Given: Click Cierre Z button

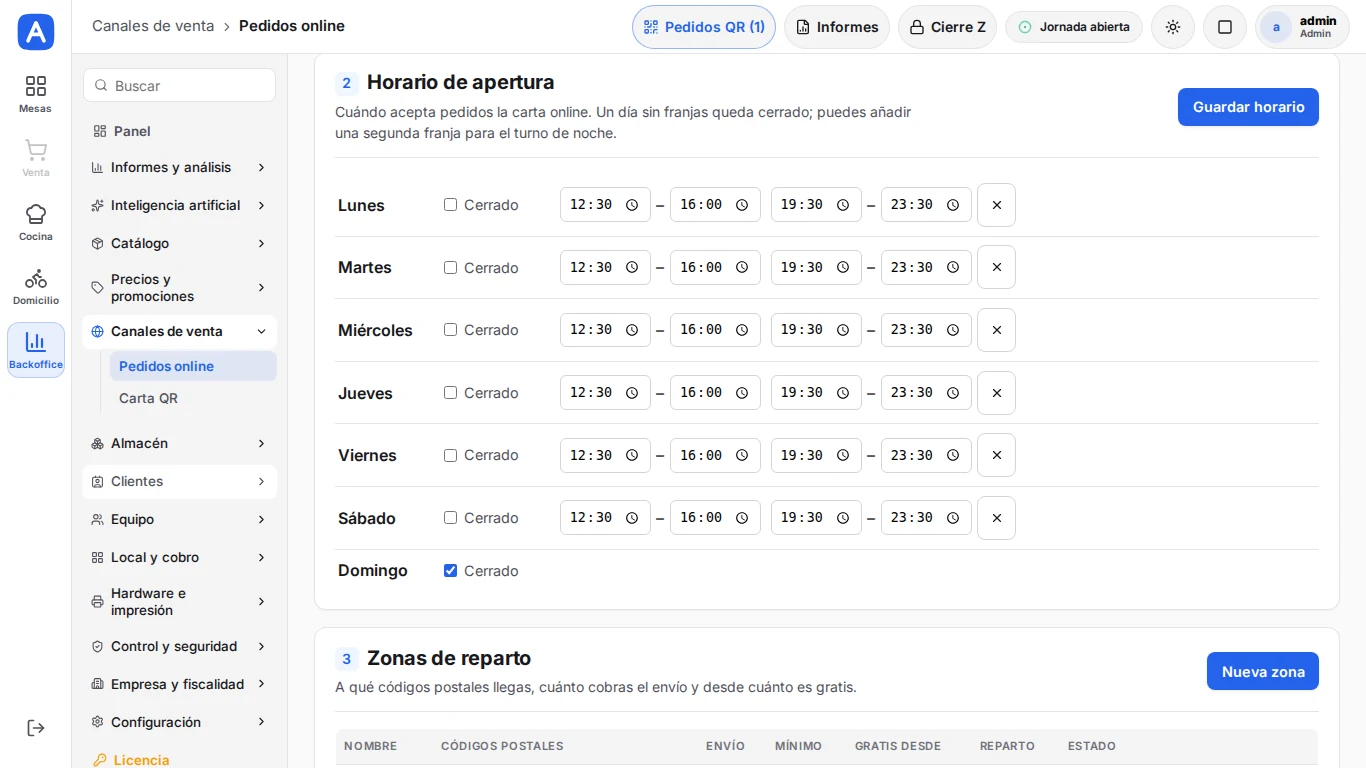Looking at the screenshot, I should point(947,27).
